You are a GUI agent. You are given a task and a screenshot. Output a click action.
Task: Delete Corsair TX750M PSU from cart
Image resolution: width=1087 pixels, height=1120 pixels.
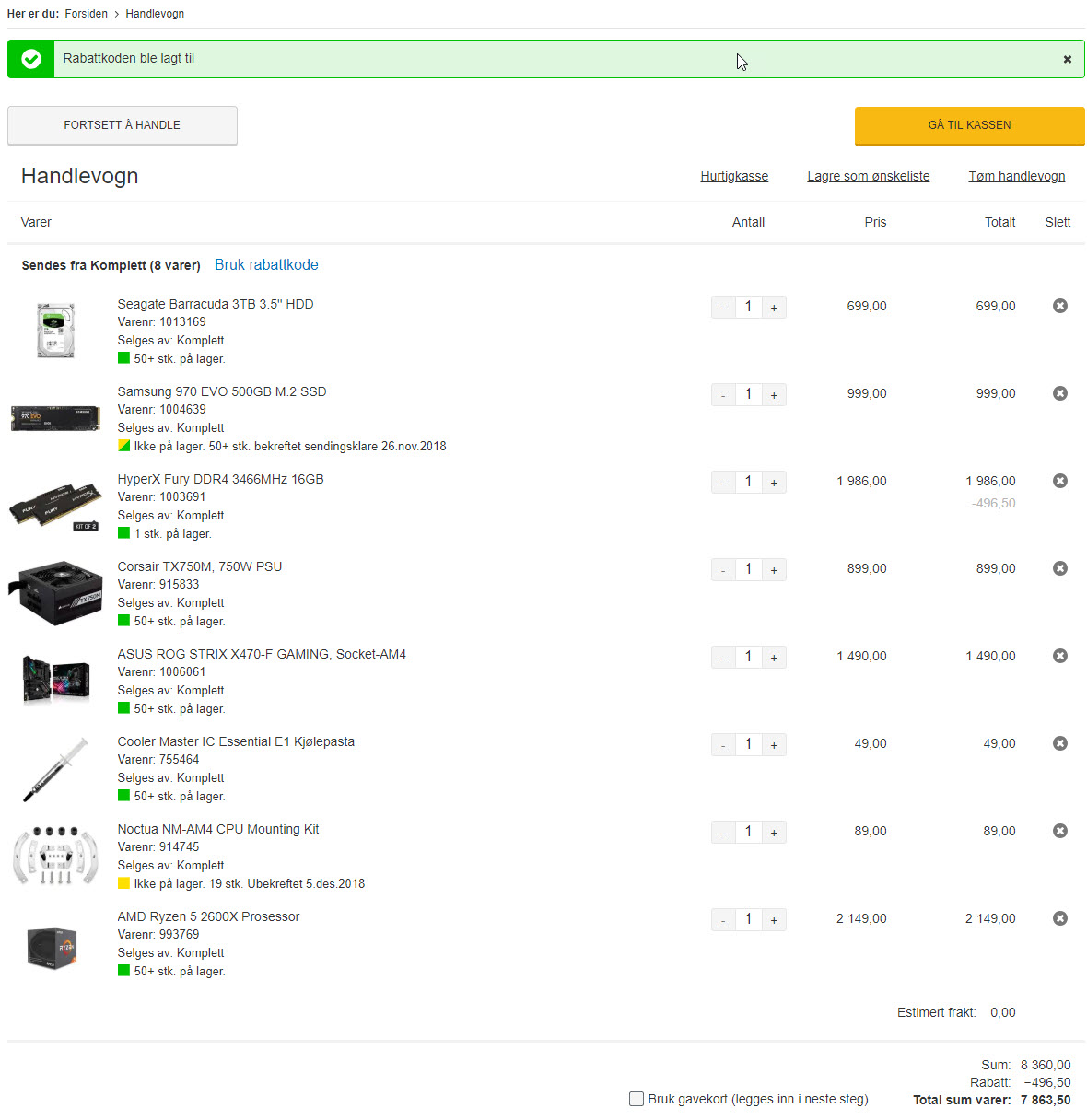point(1060,568)
